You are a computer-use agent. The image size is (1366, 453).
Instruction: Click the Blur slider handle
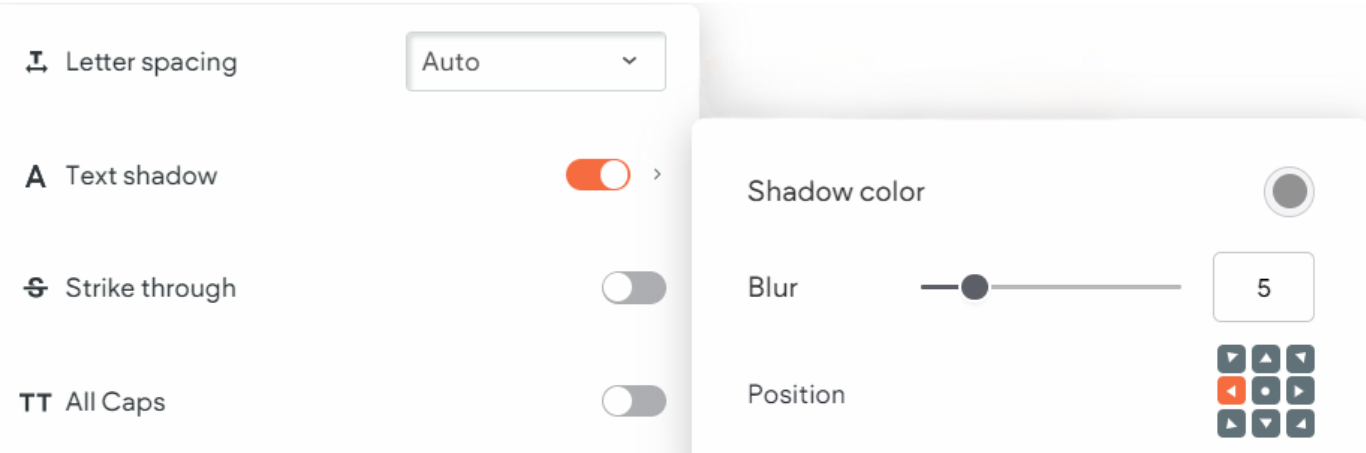coord(974,288)
